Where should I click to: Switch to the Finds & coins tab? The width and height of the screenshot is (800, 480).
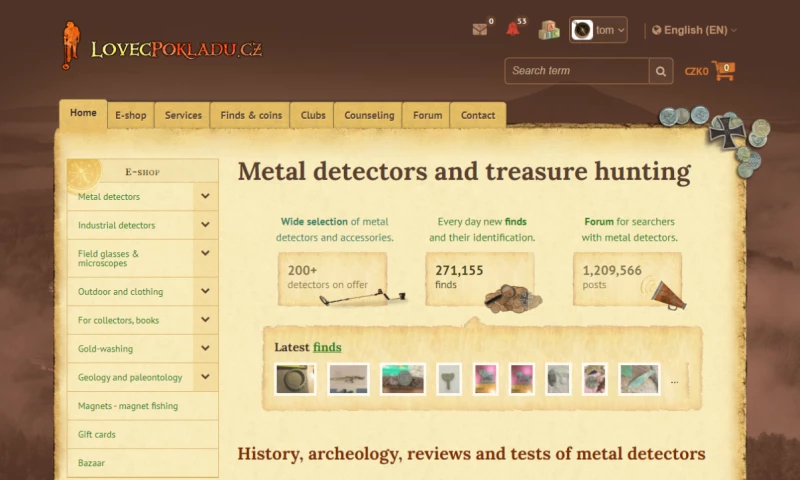250,115
